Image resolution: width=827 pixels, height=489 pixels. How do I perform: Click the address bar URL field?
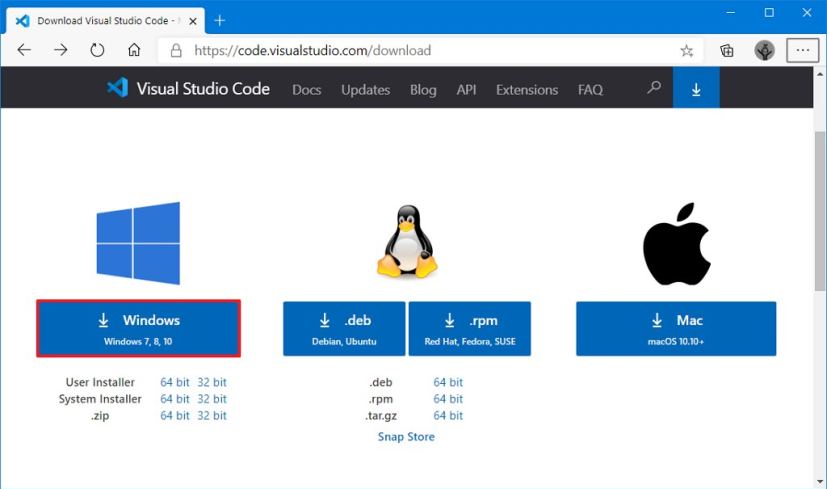(430, 51)
